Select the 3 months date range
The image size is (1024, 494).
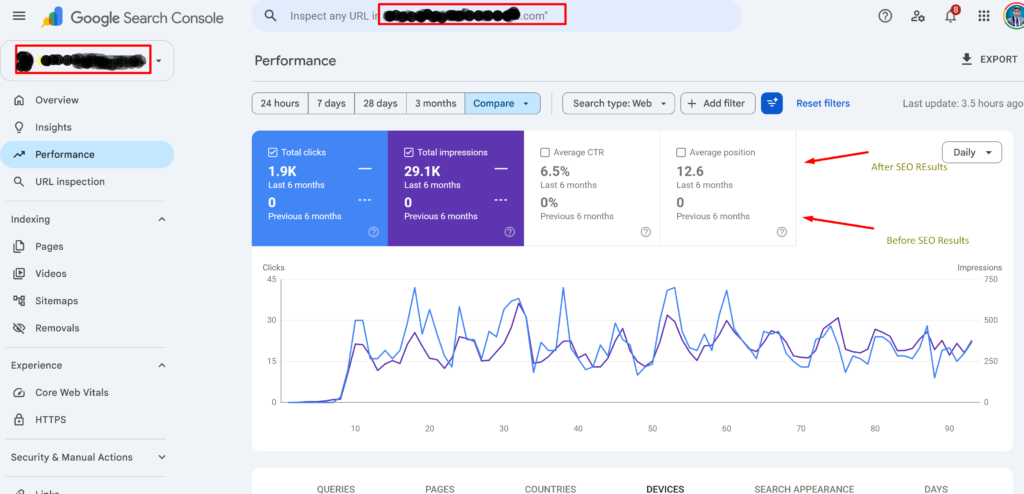[x=436, y=103]
